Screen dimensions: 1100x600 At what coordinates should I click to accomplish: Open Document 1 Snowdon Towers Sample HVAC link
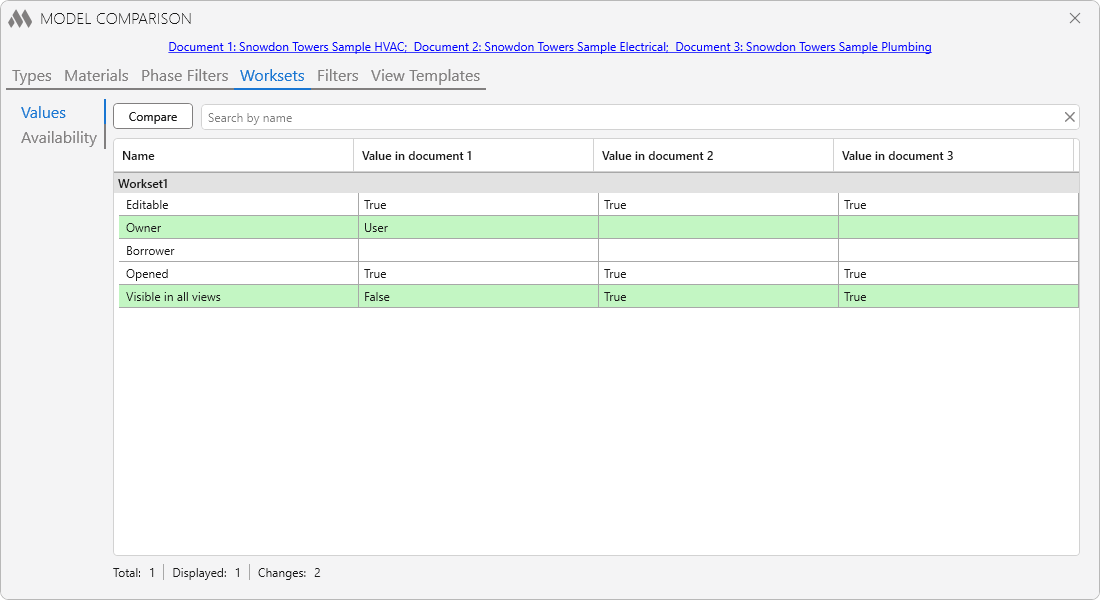click(x=288, y=47)
